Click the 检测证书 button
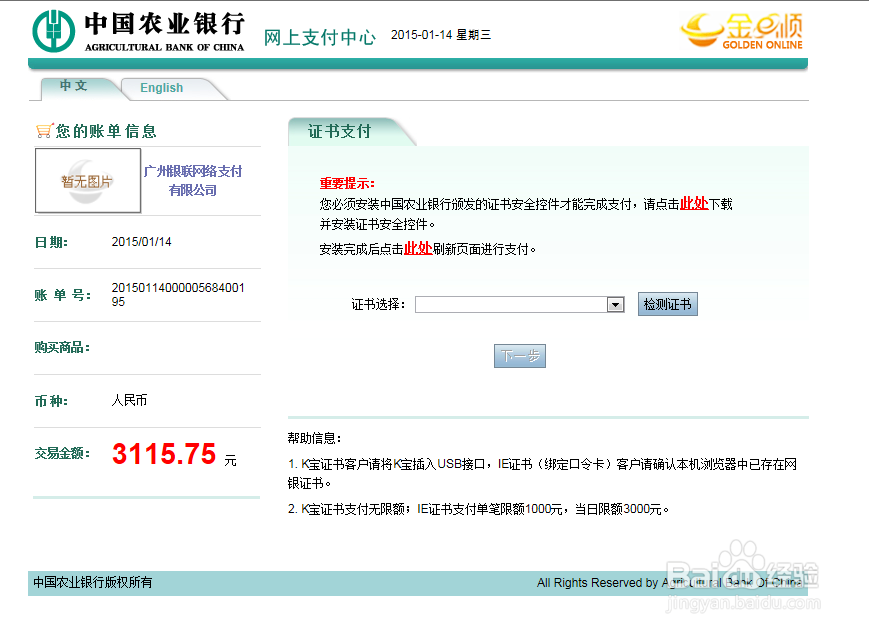The height and width of the screenshot is (633, 869). point(668,304)
